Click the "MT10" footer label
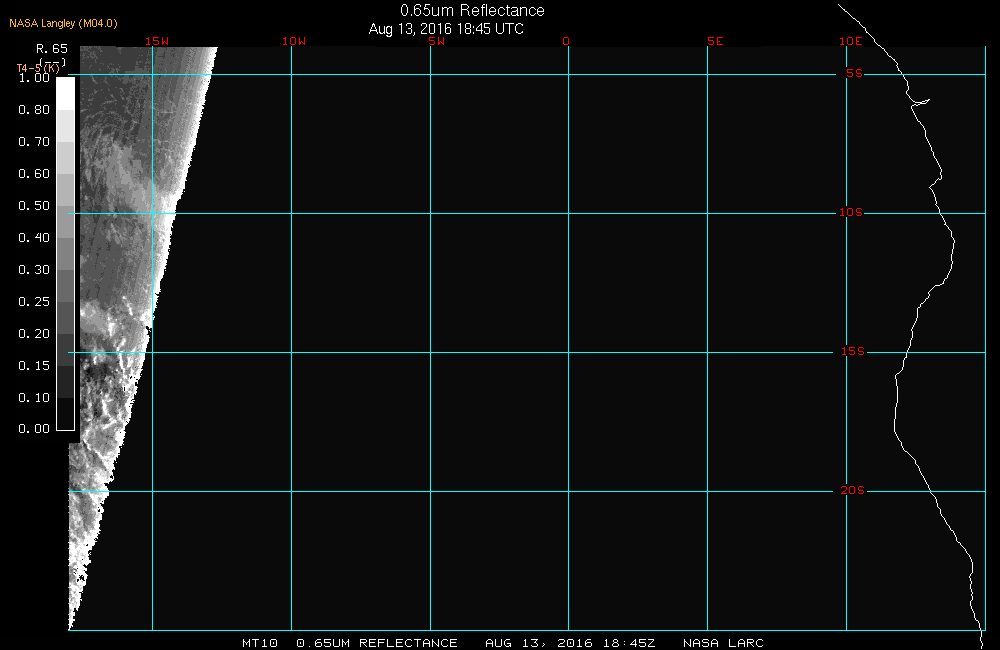This screenshot has height=650, width=1000. click(260, 643)
